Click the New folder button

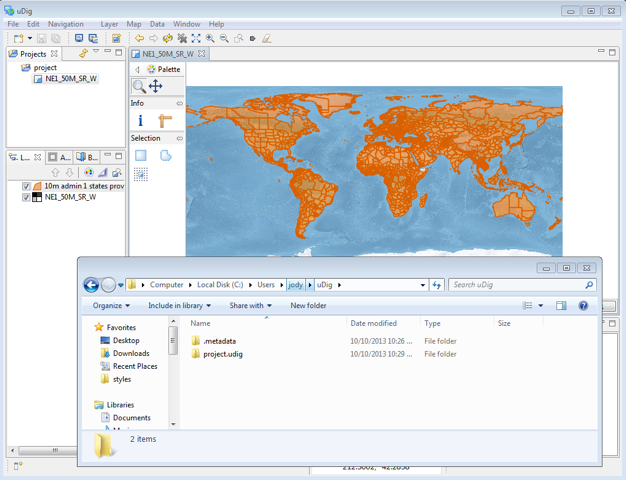coord(308,306)
